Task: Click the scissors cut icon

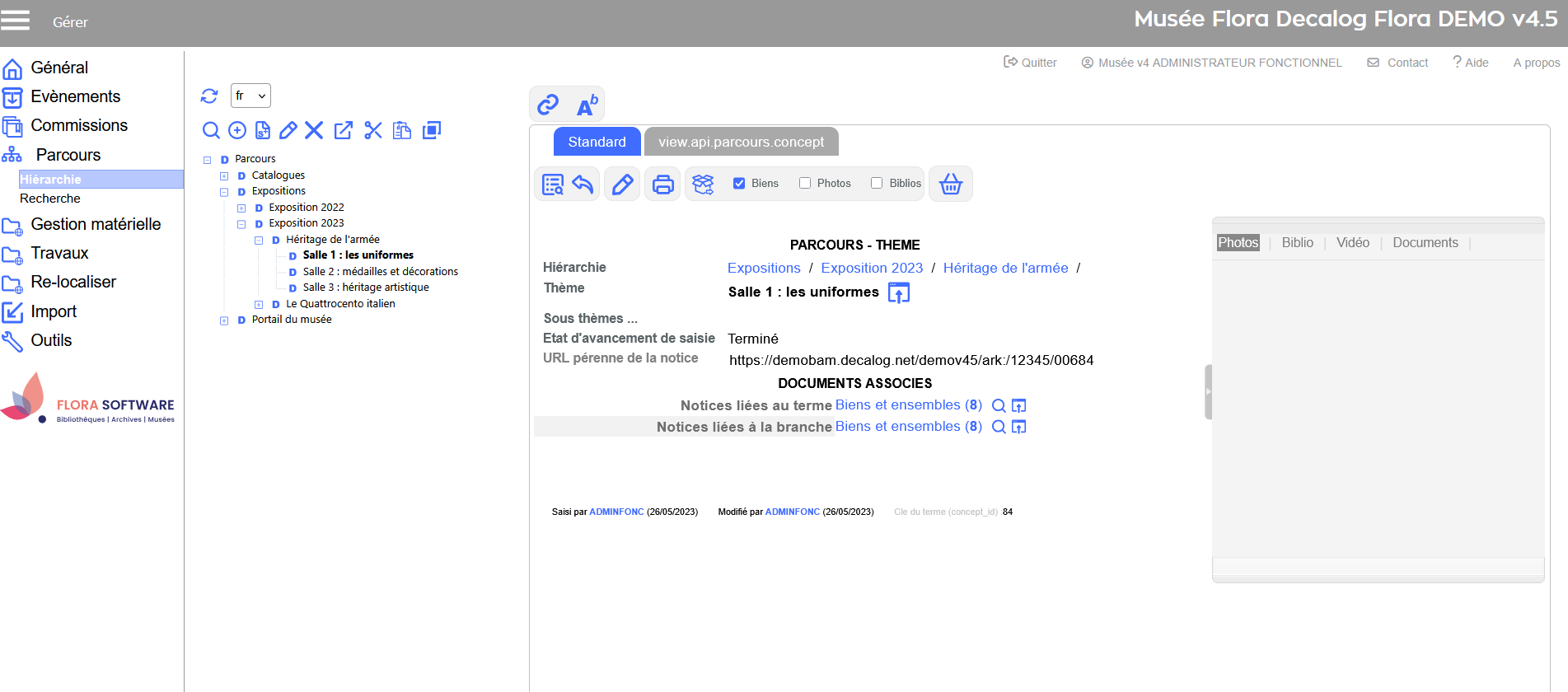Action: pyautogui.click(x=373, y=130)
